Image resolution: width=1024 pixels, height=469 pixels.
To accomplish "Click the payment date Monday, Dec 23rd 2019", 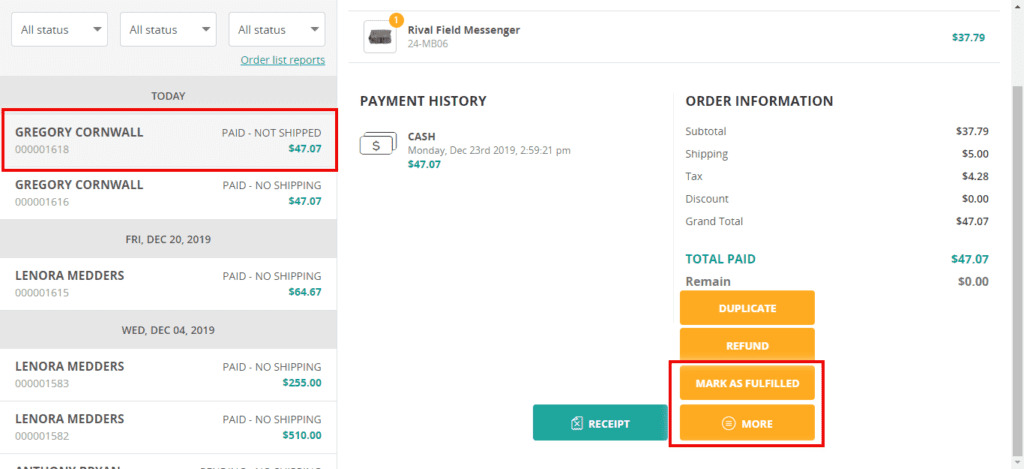I will [x=489, y=150].
